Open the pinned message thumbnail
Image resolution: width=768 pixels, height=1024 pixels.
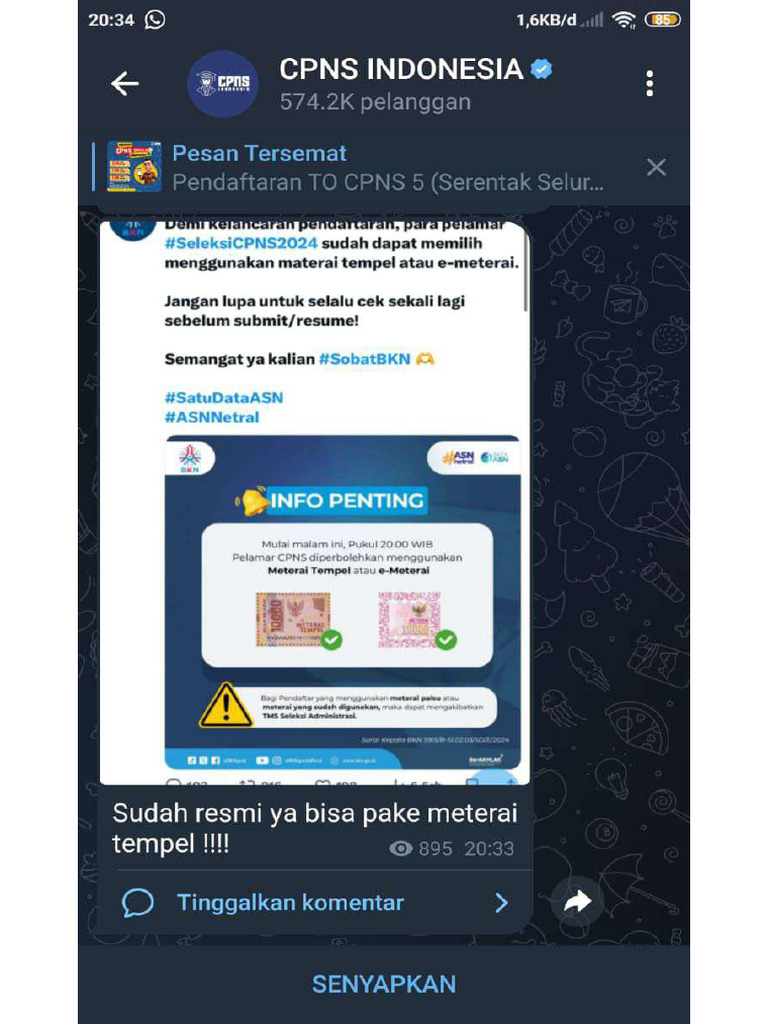tap(134, 167)
